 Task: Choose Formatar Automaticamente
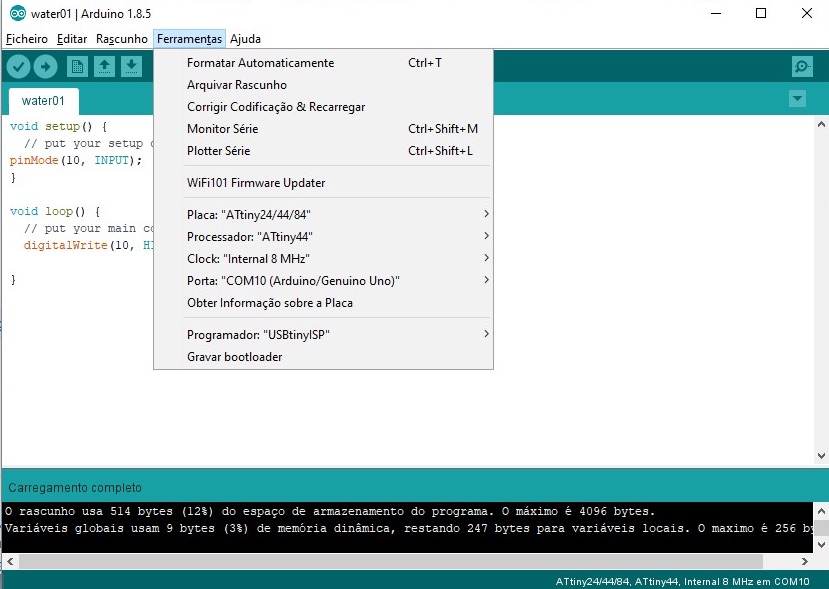(323, 63)
